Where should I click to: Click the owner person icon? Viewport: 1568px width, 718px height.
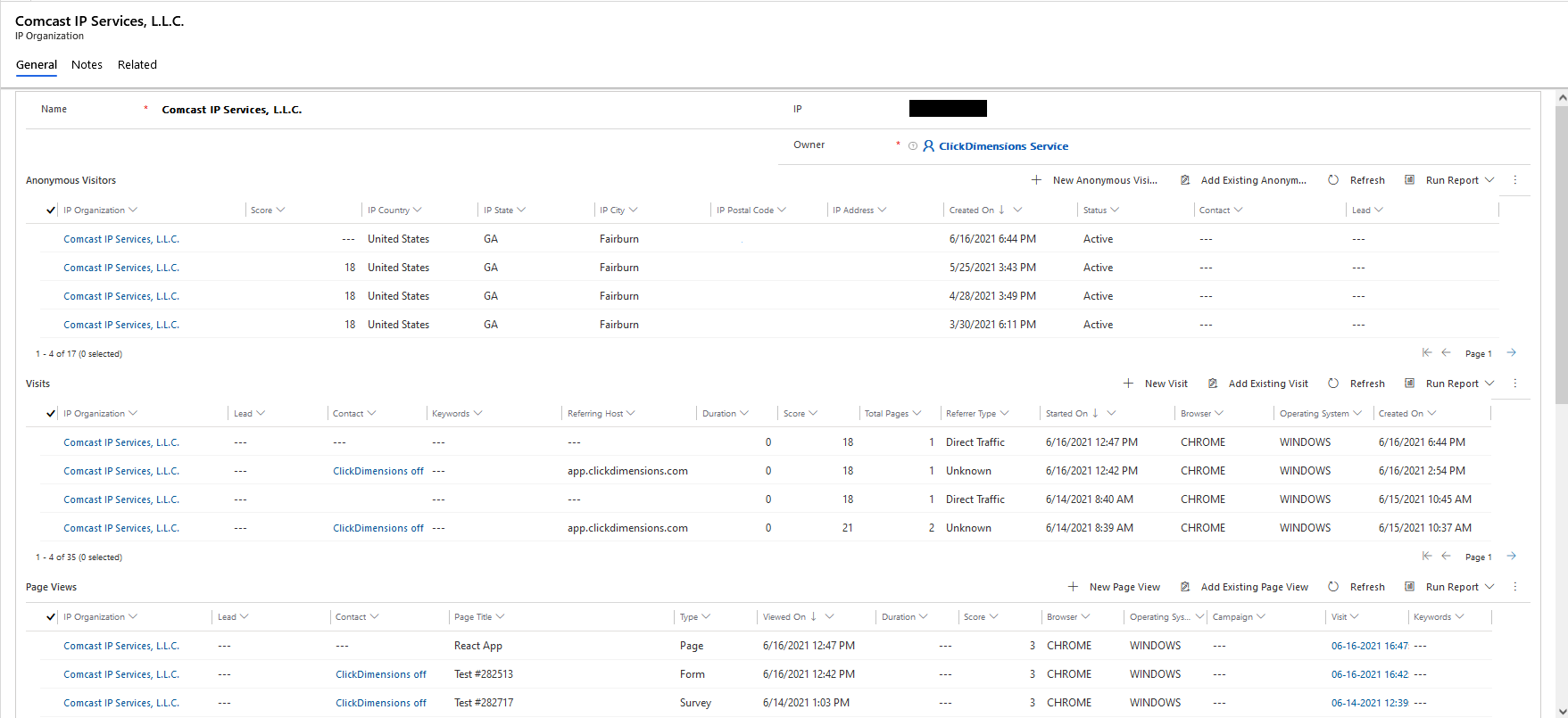(928, 146)
